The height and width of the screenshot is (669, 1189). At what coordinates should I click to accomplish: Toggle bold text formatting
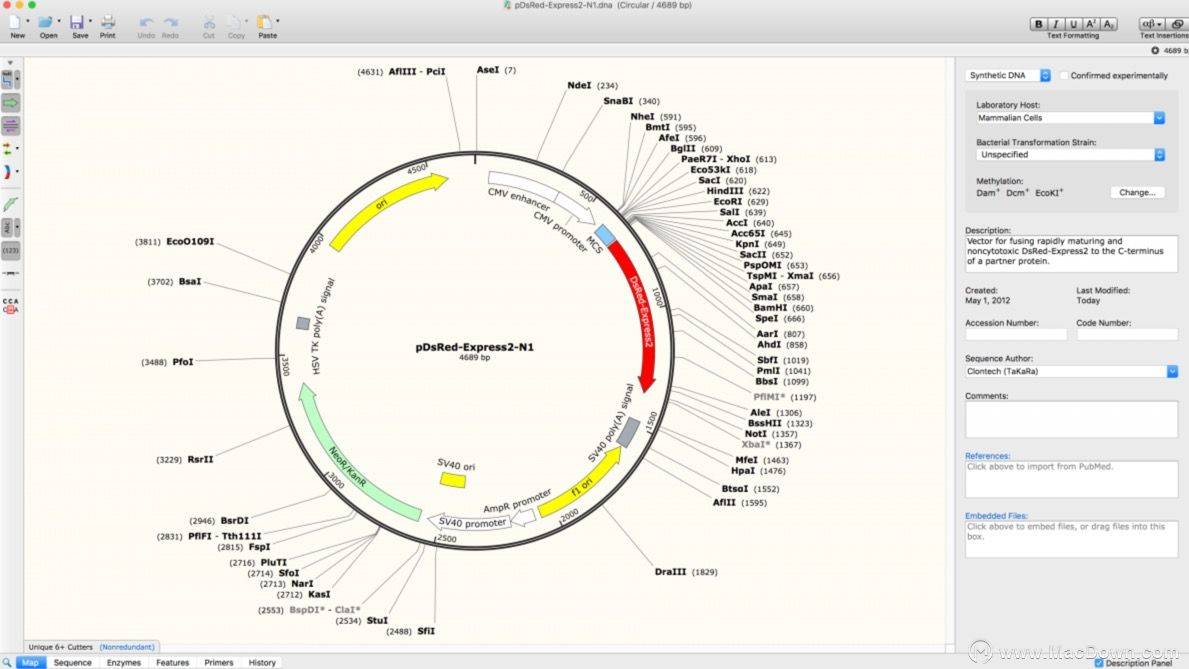(x=1040, y=22)
